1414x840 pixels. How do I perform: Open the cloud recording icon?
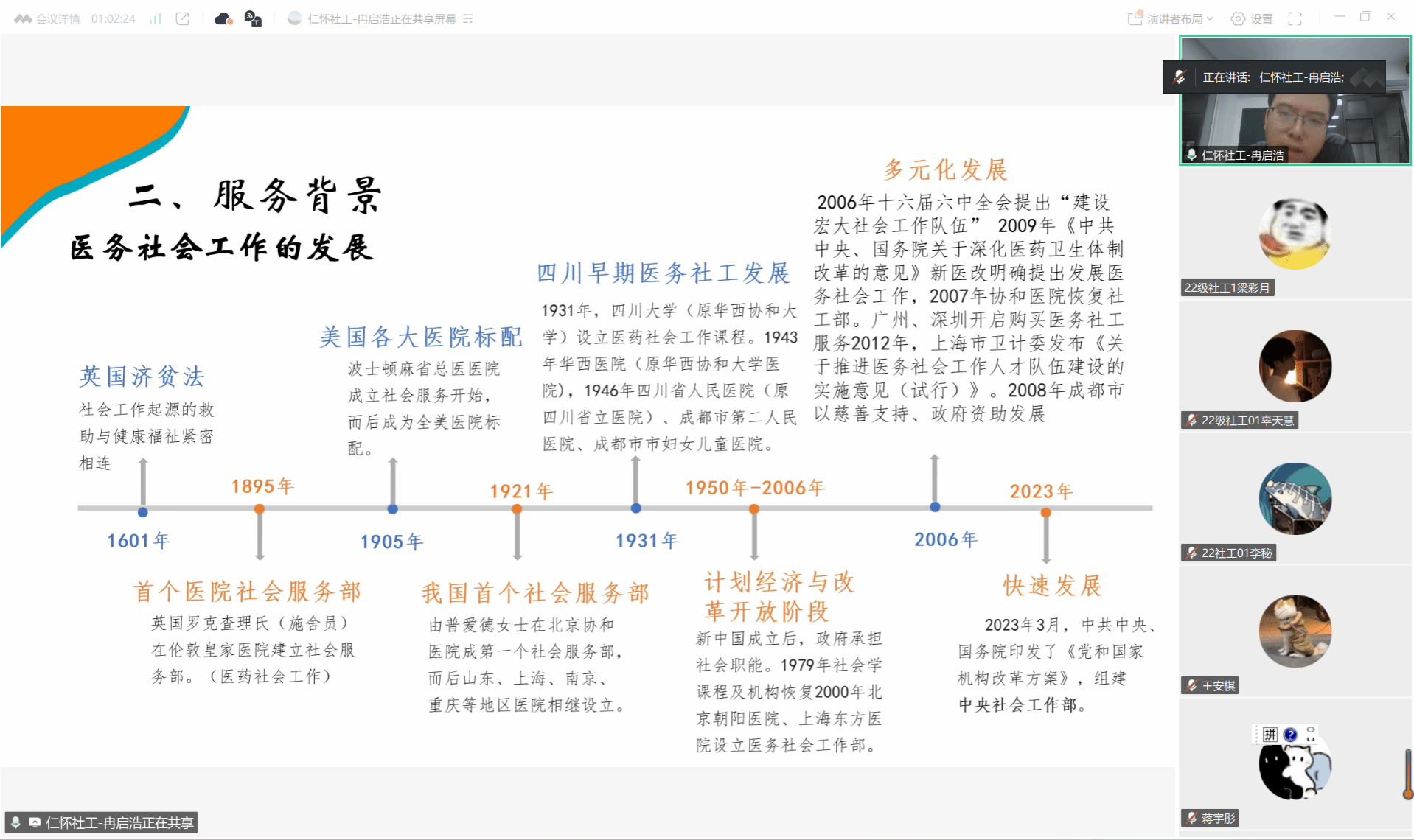click(x=223, y=19)
